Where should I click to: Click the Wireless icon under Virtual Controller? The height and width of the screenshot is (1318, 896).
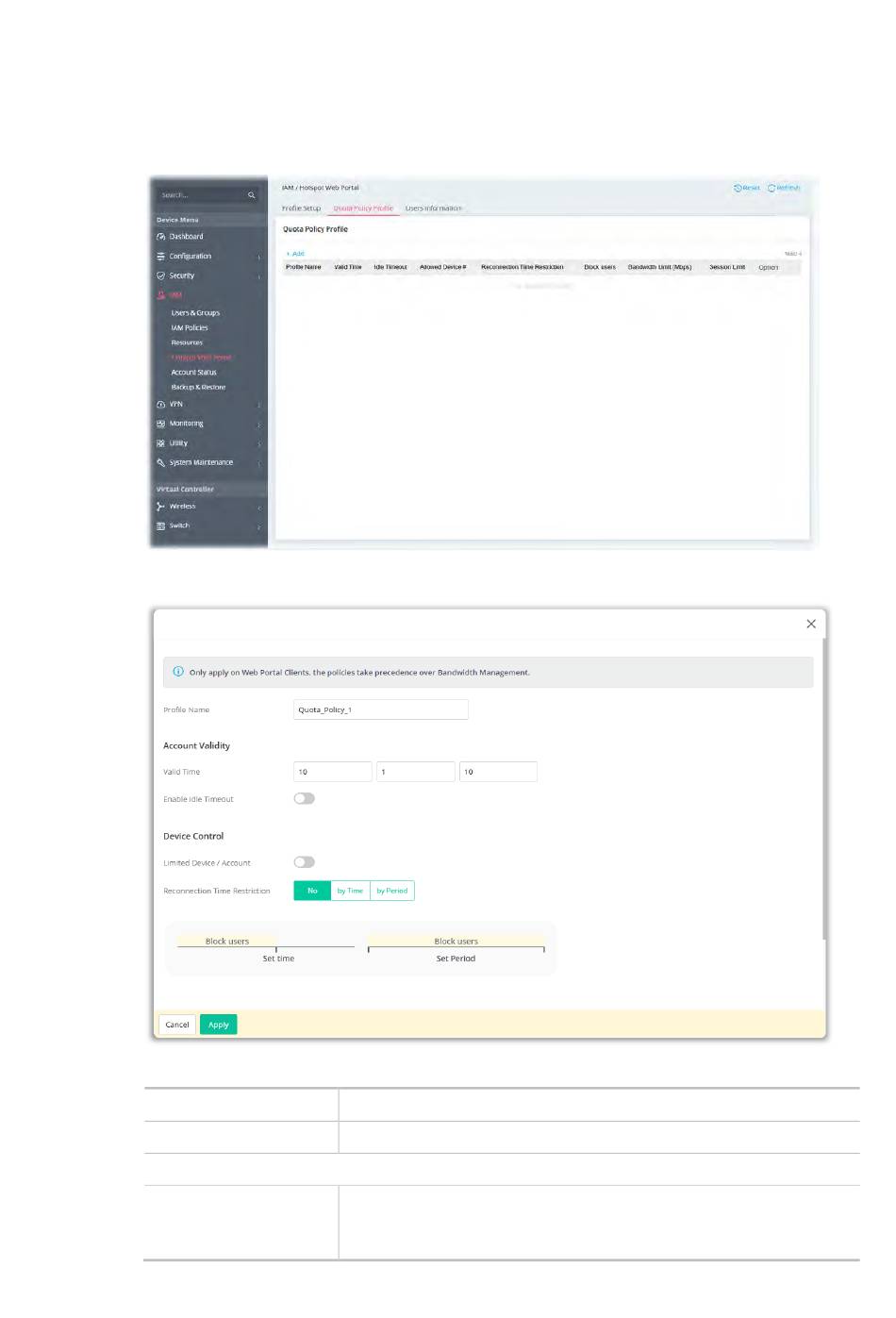click(161, 507)
